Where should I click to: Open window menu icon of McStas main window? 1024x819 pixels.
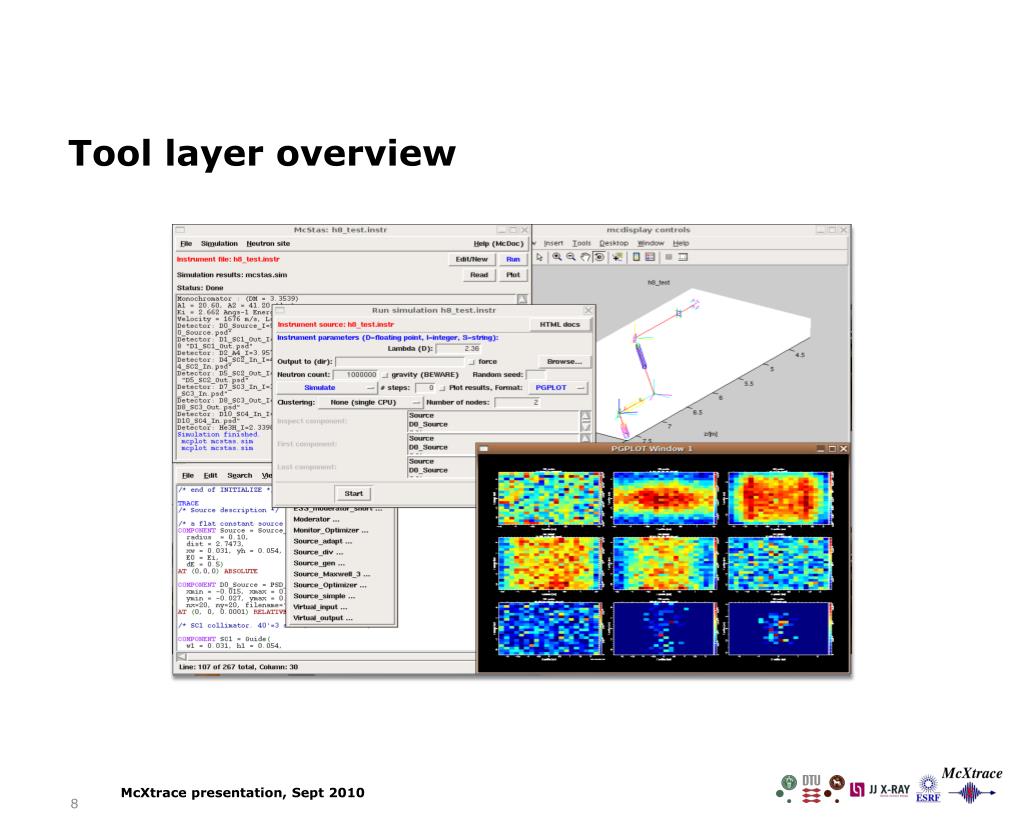[x=180, y=230]
